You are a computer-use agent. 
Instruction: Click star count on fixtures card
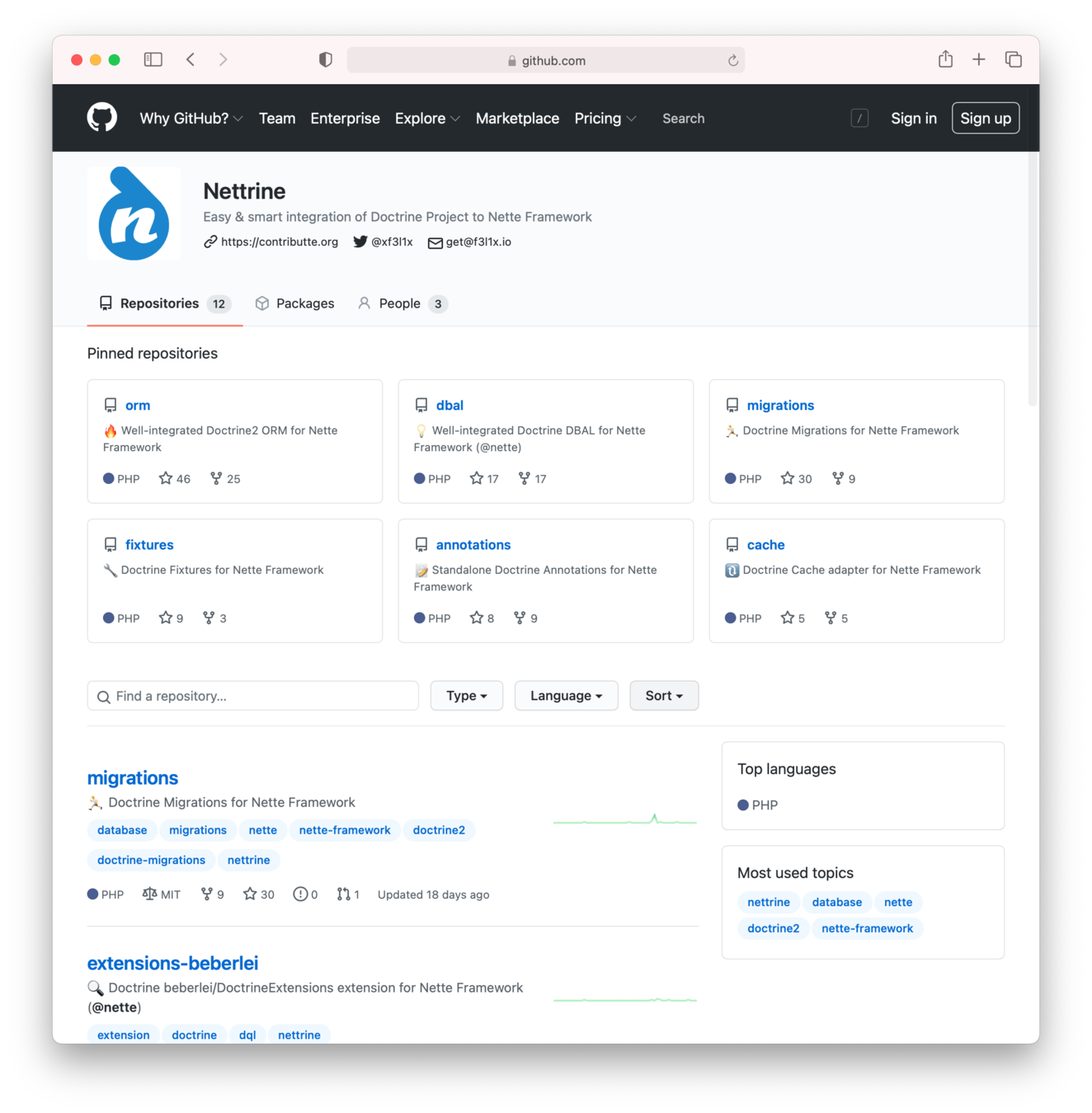click(171, 618)
